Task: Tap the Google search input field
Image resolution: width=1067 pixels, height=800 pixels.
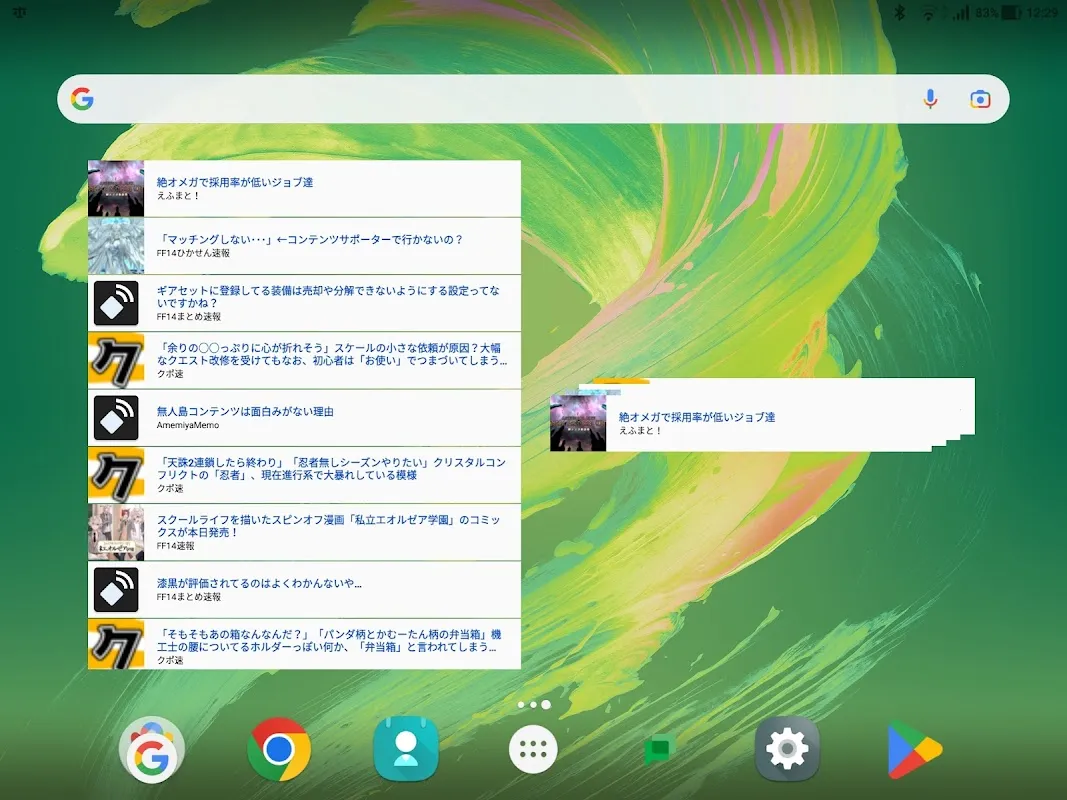Action: [500, 98]
